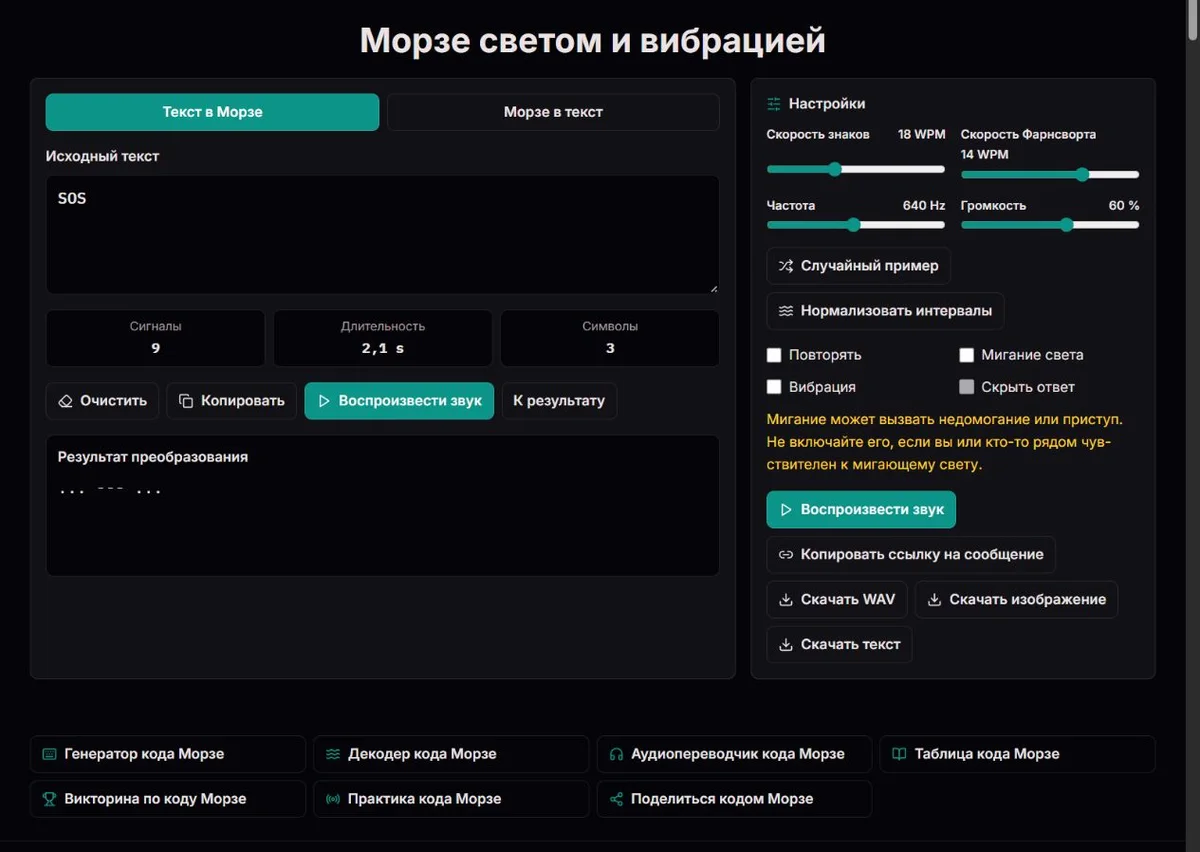Click the Результат преобразования output box
Viewport: 1200px width, 852px height.
point(382,505)
